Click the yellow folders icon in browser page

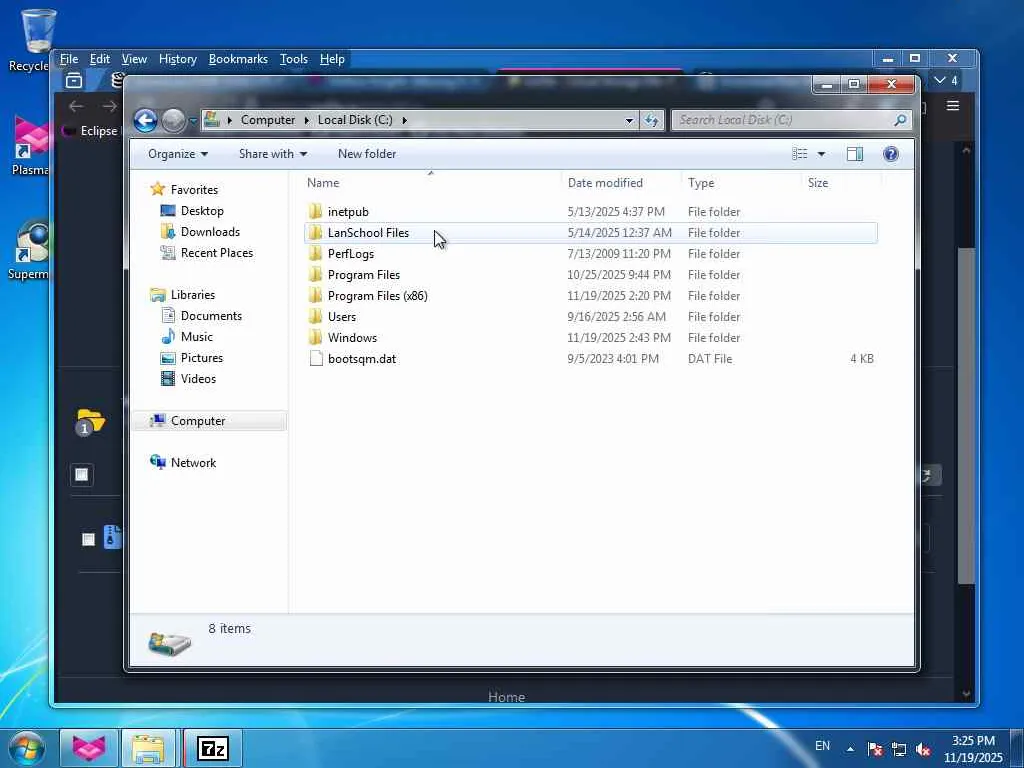(90, 422)
